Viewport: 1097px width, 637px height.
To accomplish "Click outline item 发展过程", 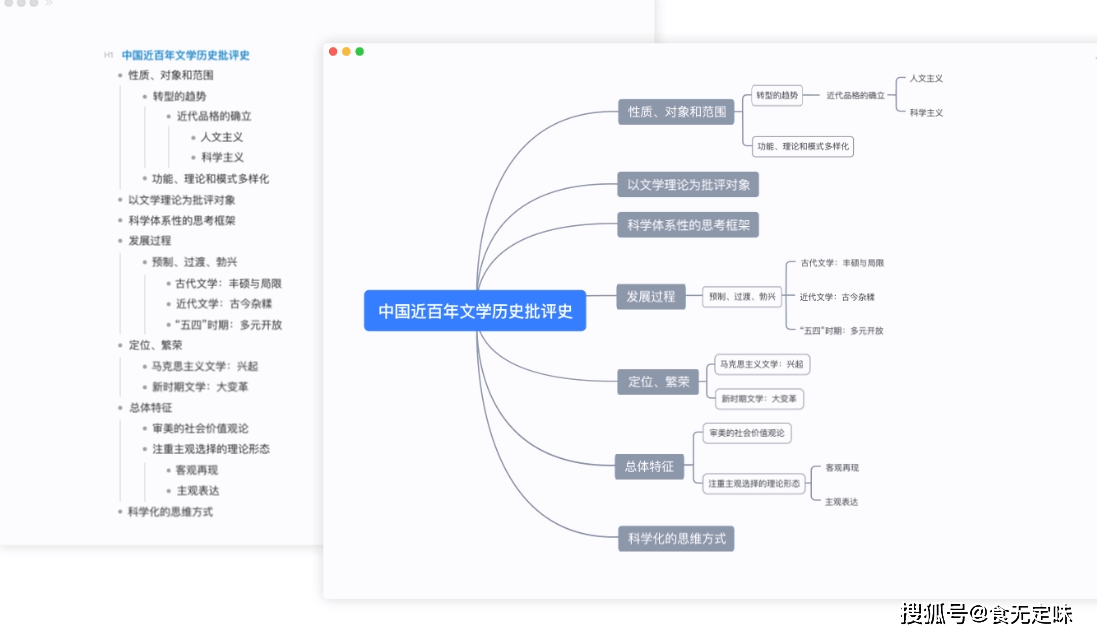I will point(150,241).
